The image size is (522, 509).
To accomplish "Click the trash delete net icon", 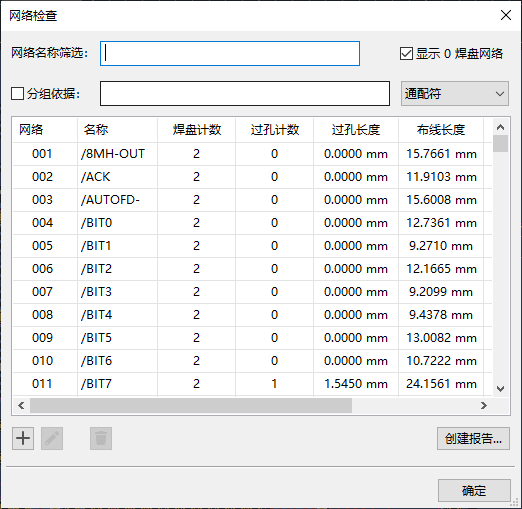I will pyautogui.click(x=101, y=438).
